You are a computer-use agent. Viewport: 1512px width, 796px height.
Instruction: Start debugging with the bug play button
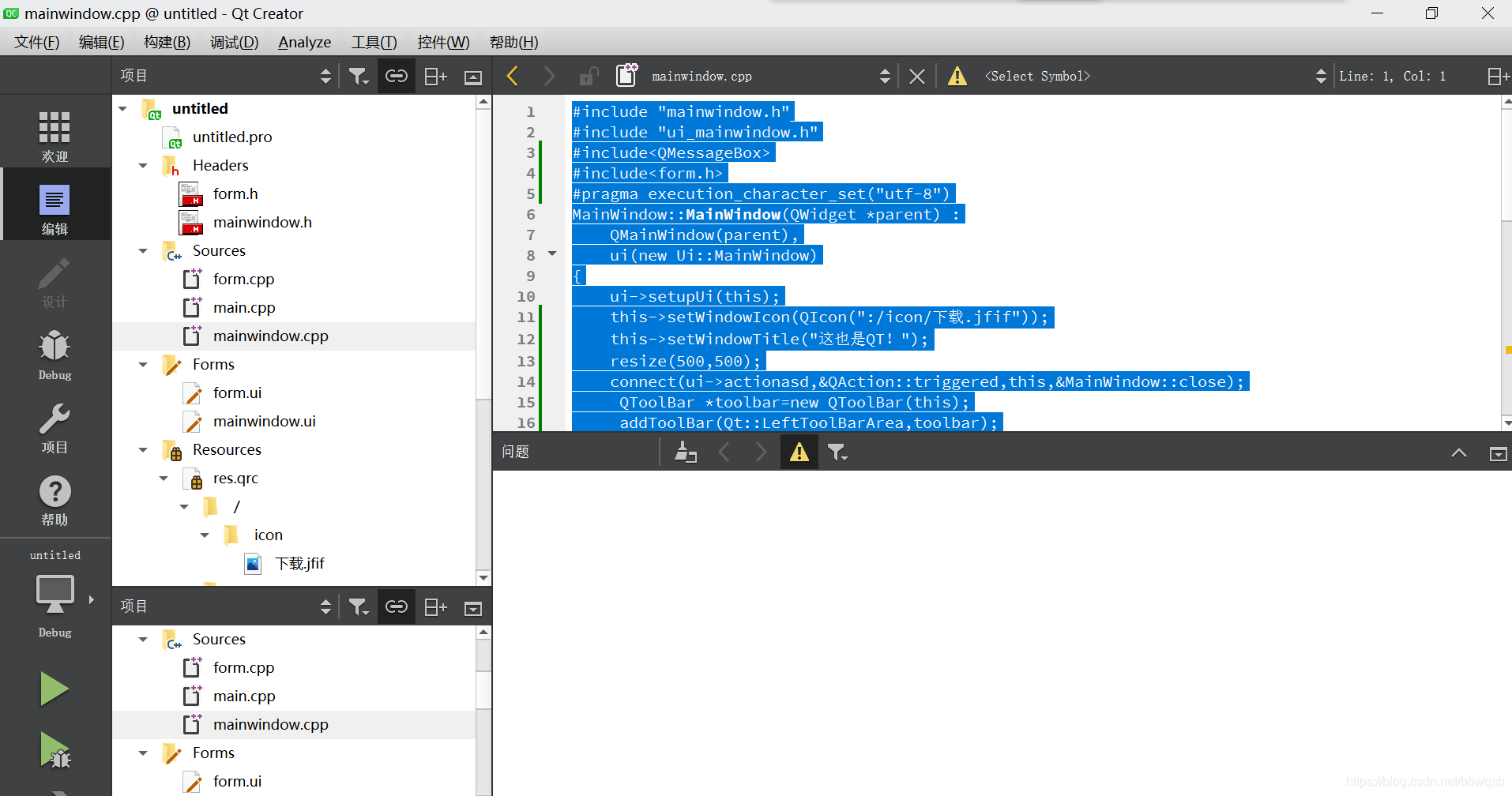coord(55,750)
